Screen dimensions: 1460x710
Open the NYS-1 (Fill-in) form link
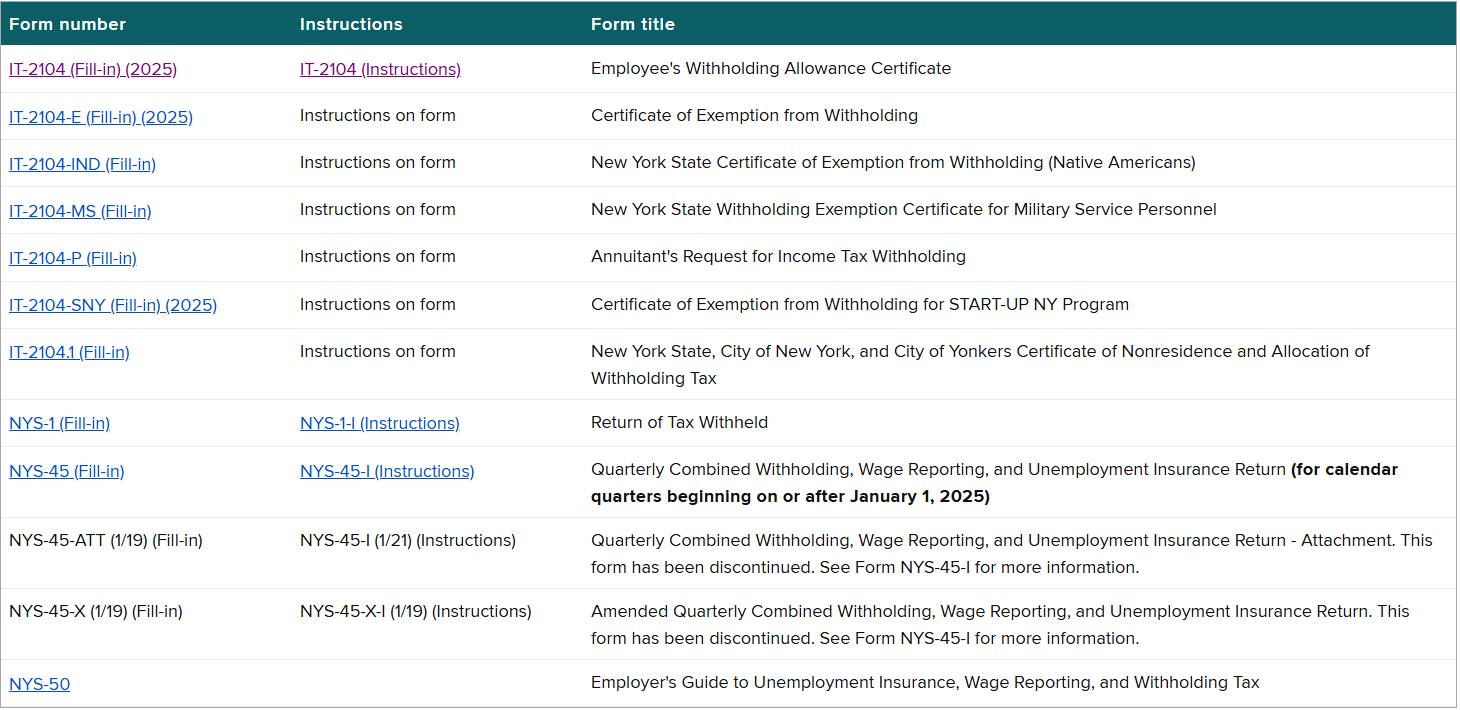[59, 423]
